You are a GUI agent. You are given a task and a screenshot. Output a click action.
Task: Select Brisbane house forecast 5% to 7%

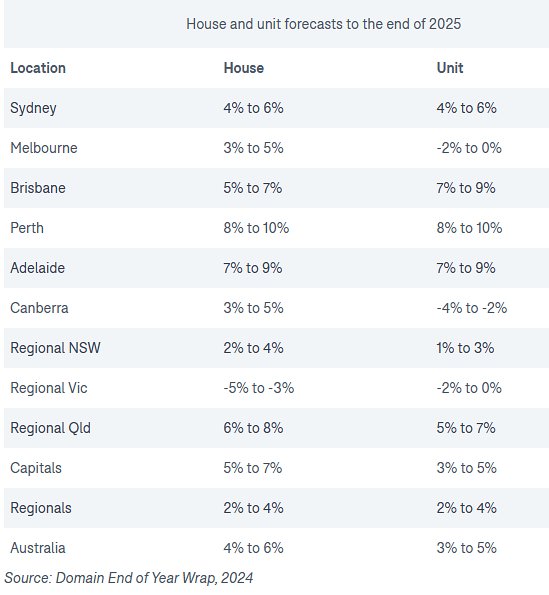click(253, 188)
